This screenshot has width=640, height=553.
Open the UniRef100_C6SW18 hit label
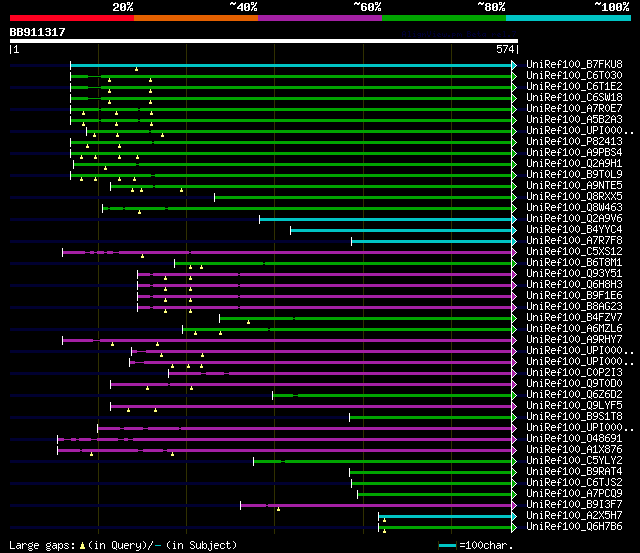point(574,98)
